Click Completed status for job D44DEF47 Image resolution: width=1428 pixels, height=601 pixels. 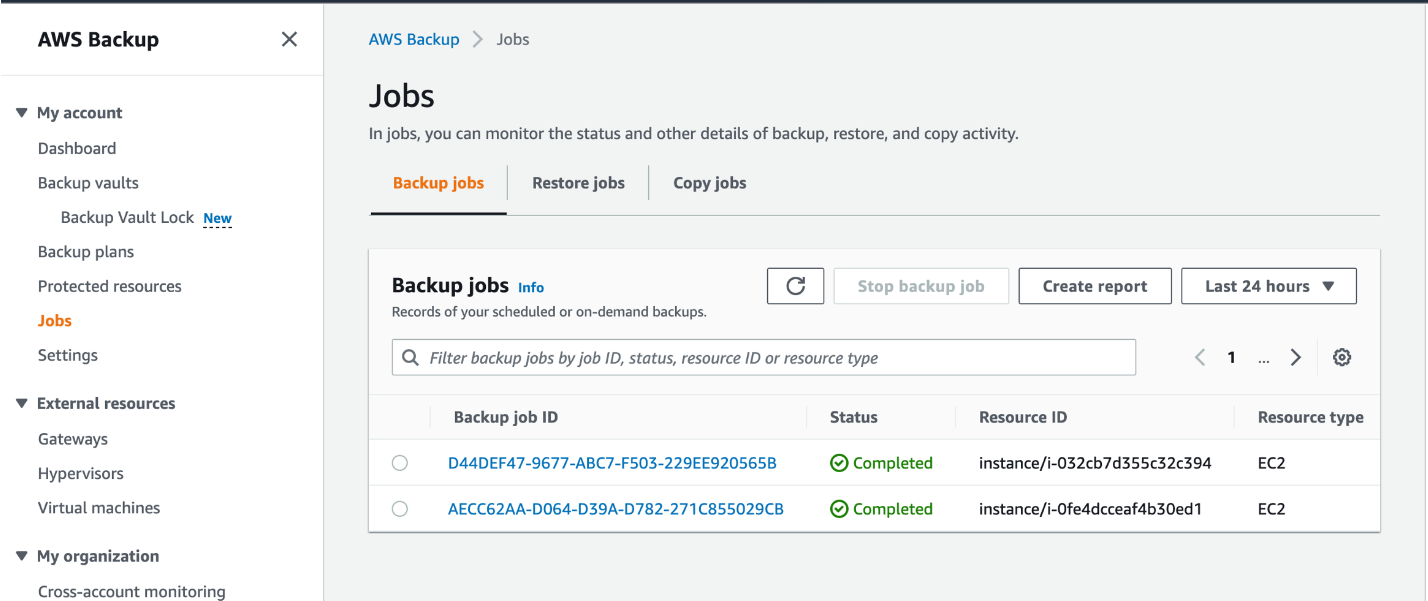pos(893,463)
